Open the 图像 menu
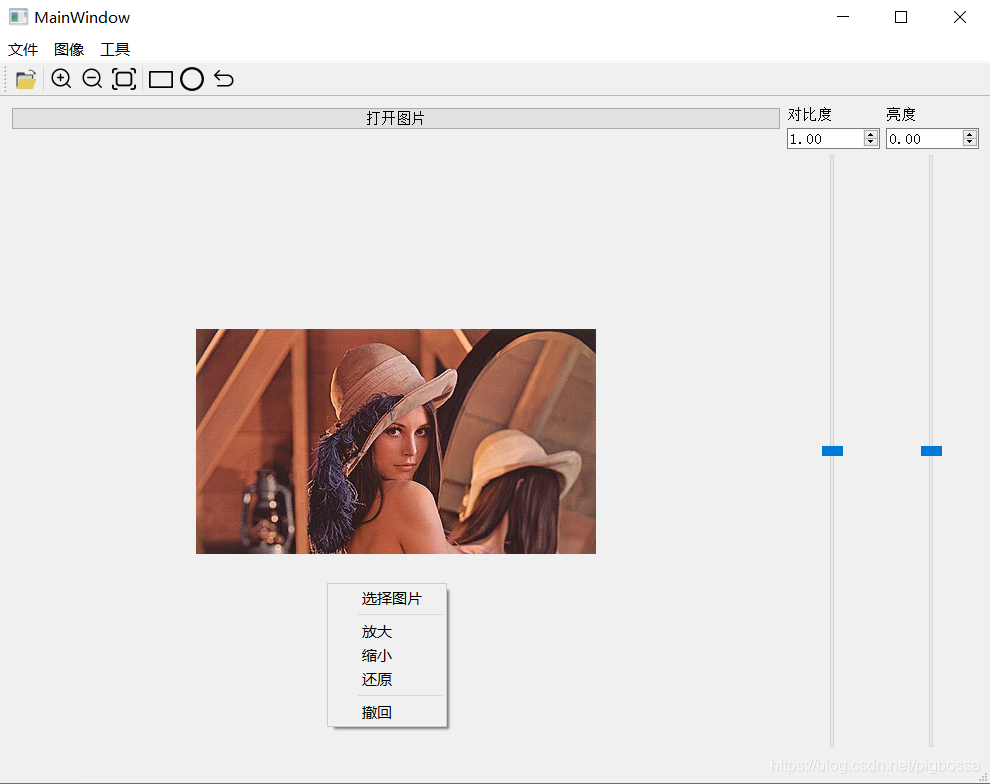Viewport: 990px width, 784px height. coord(69,49)
